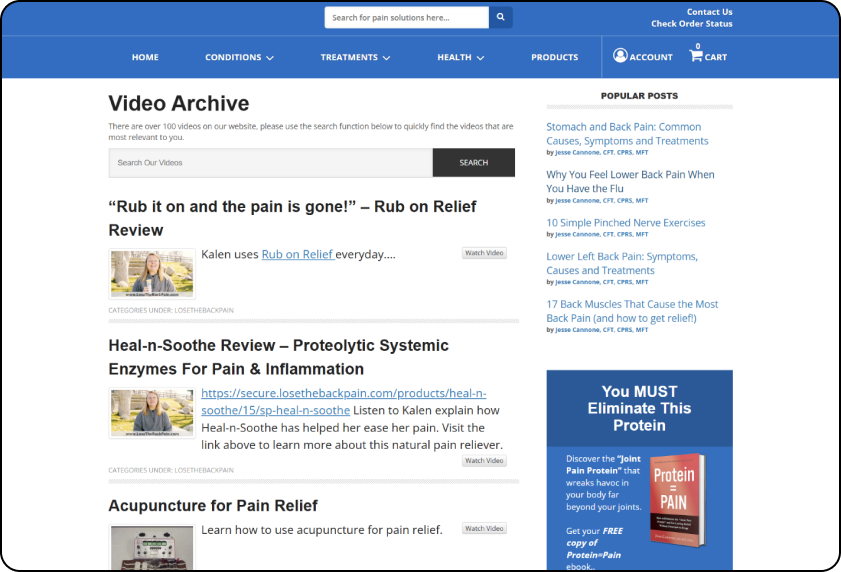Open the shopping Cart icon
The height and width of the screenshot is (572, 841).
point(696,55)
